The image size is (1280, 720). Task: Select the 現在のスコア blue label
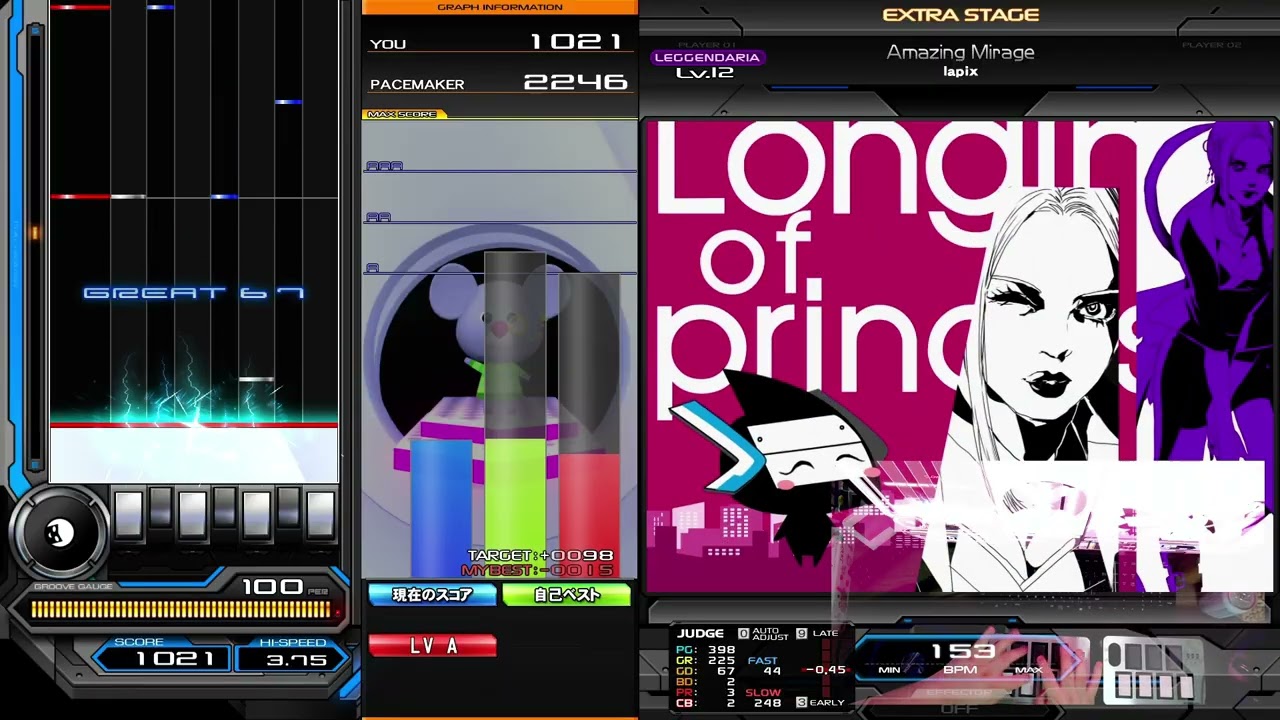click(x=433, y=595)
